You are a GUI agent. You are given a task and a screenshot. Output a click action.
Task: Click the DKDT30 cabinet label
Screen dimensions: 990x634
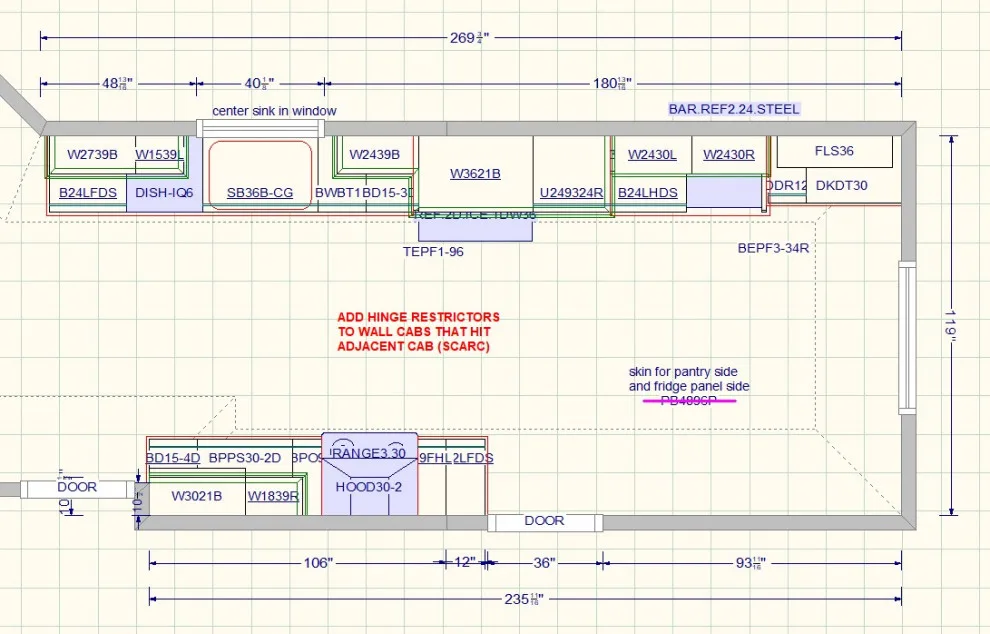pos(841,185)
